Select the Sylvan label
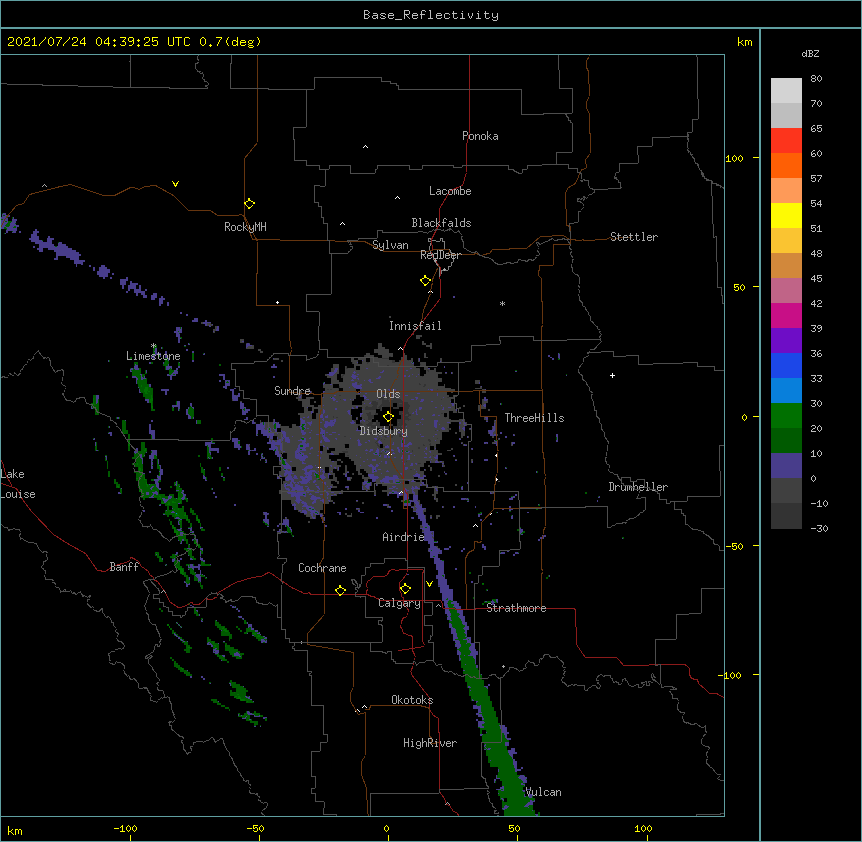 tap(390, 245)
